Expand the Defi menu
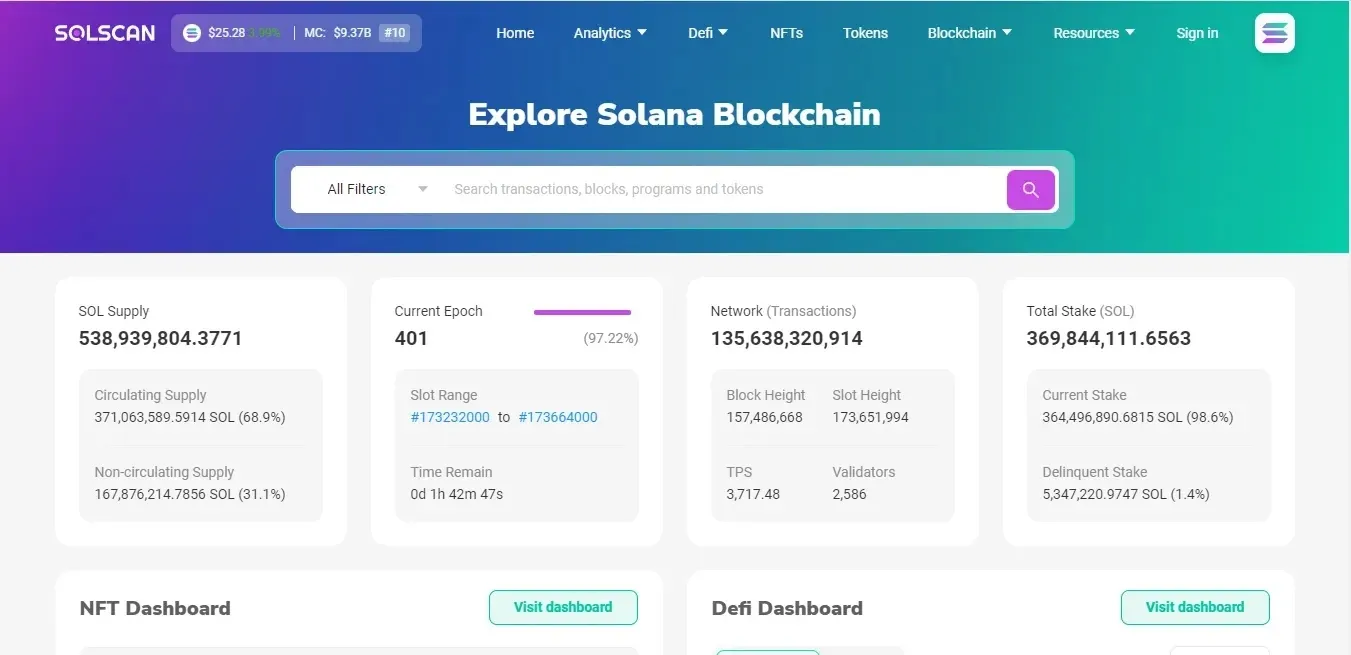The width and height of the screenshot is (1351, 655). pyautogui.click(x=708, y=33)
